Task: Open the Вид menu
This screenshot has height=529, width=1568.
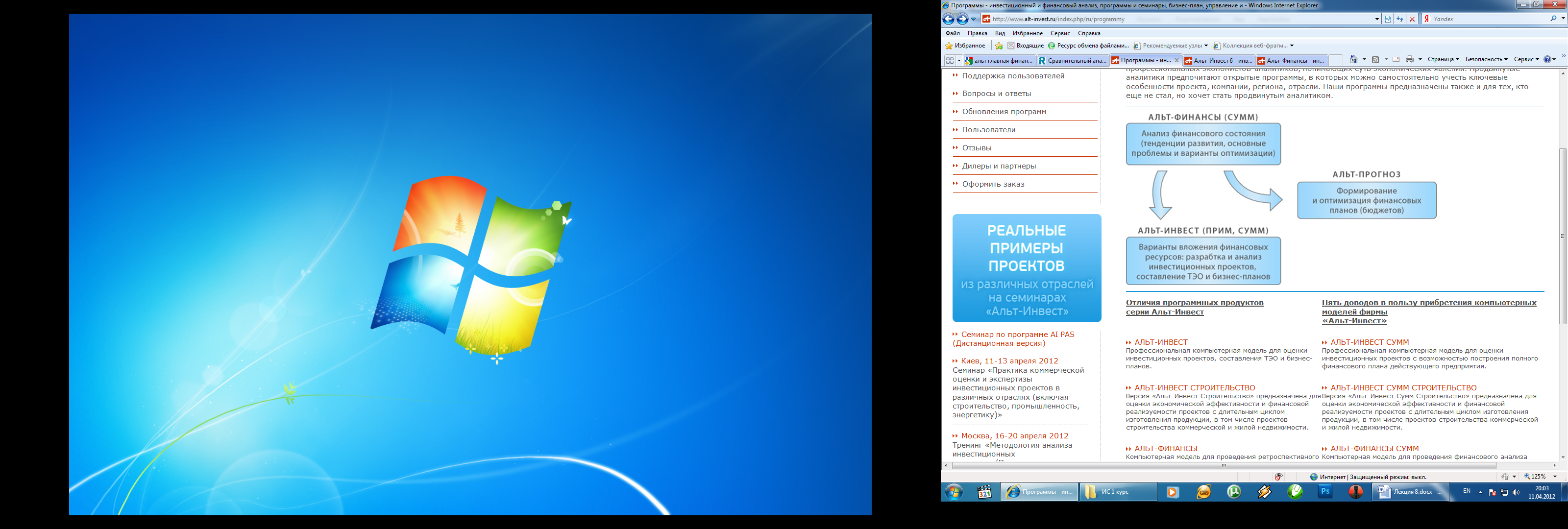Action: (1000, 33)
